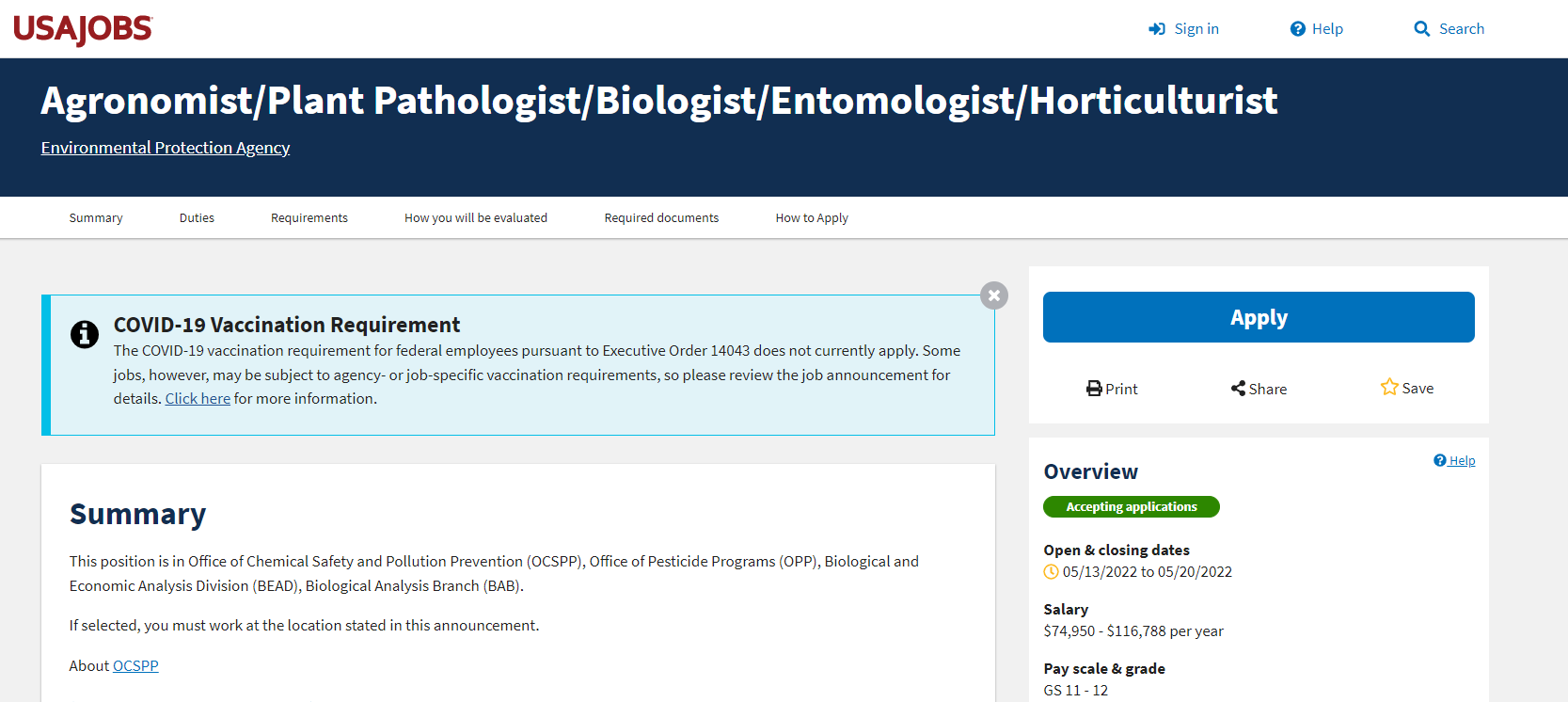Click the Sign in arrow icon
Viewport: 1568px width, 702px height.
tap(1157, 29)
